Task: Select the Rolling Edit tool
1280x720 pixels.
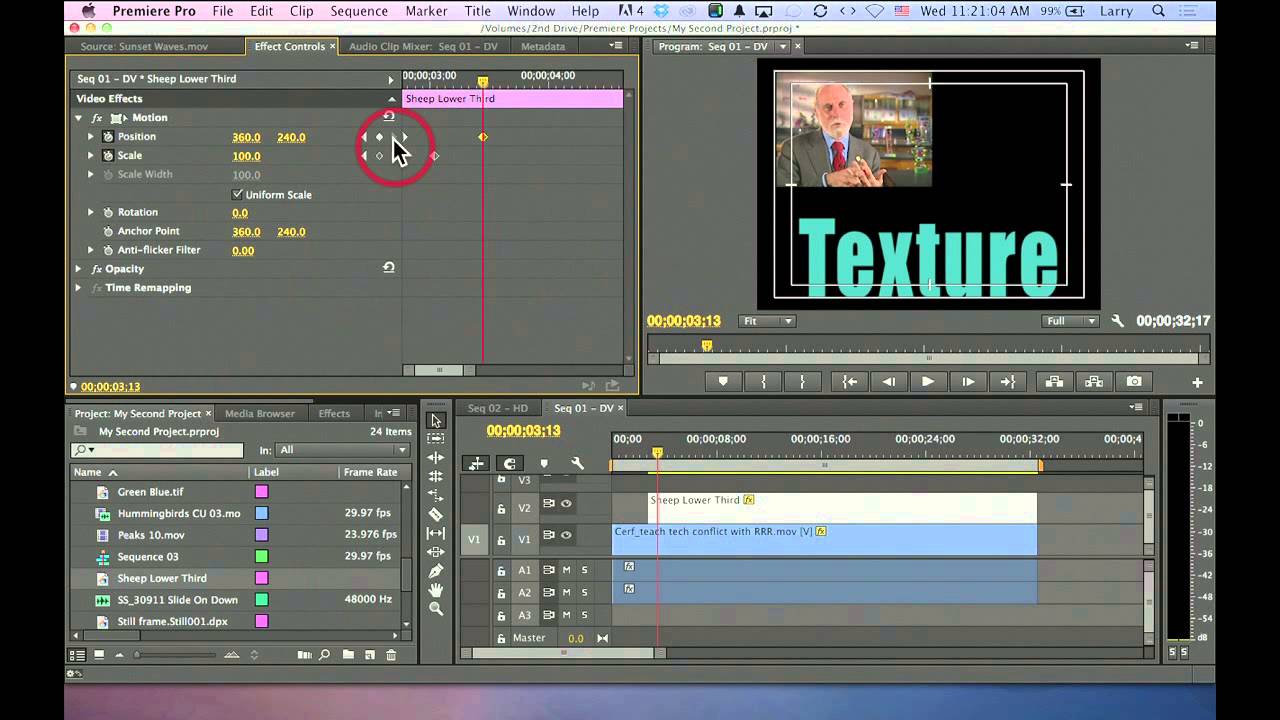Action: [436, 476]
